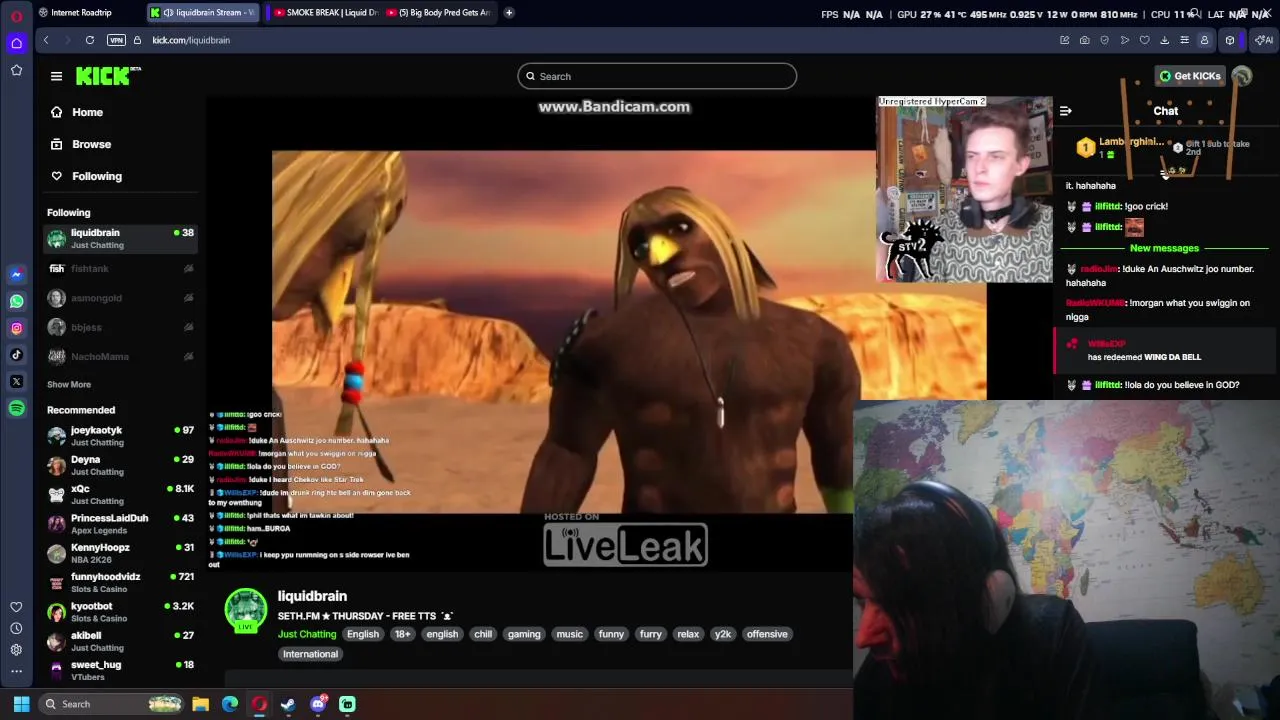Open sidebar settings gear icon
Screen dimensions: 1280x720
point(16,650)
